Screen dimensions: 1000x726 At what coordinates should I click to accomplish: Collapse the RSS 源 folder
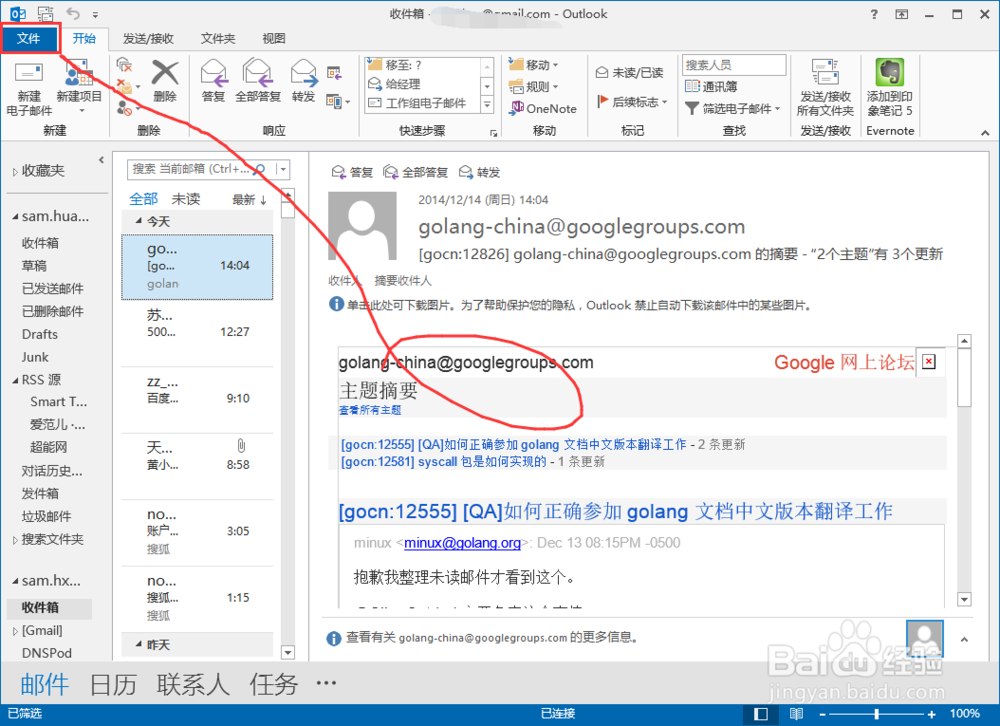[15, 380]
